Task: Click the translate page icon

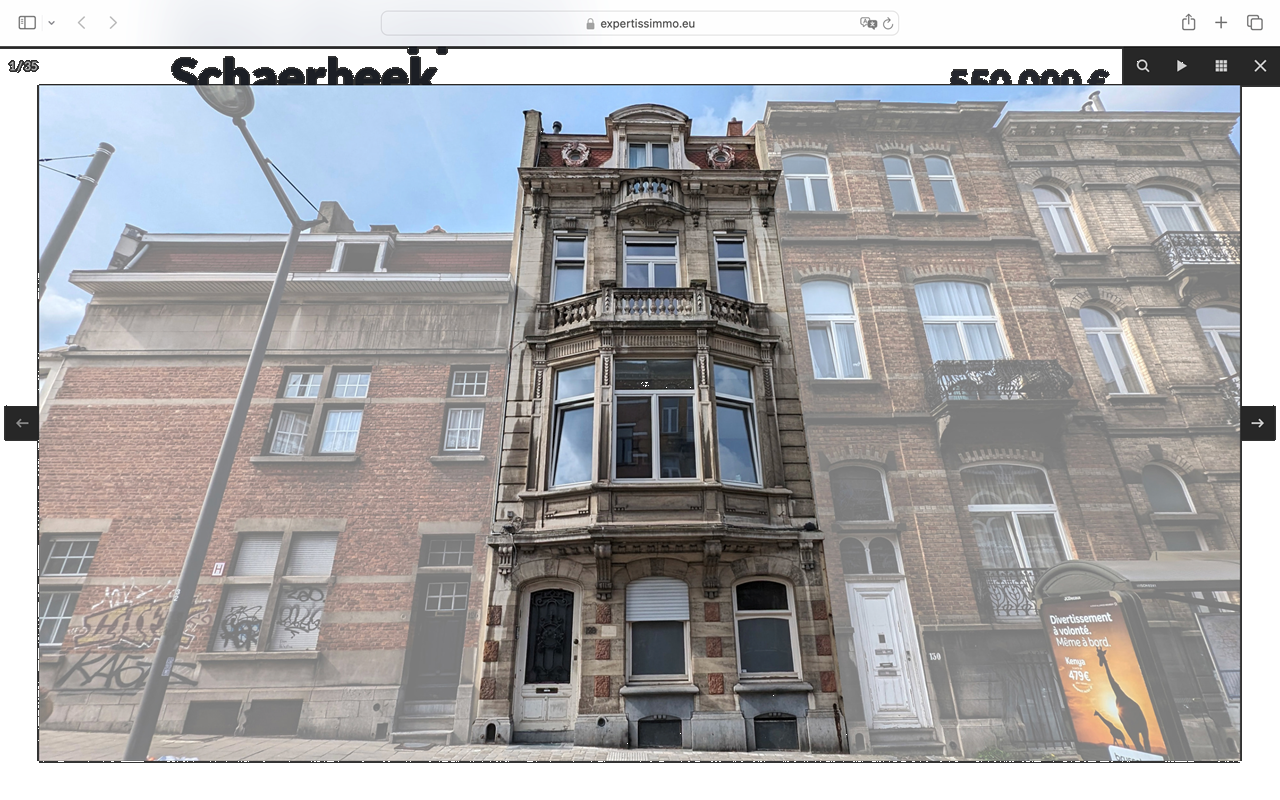Action: point(867,23)
